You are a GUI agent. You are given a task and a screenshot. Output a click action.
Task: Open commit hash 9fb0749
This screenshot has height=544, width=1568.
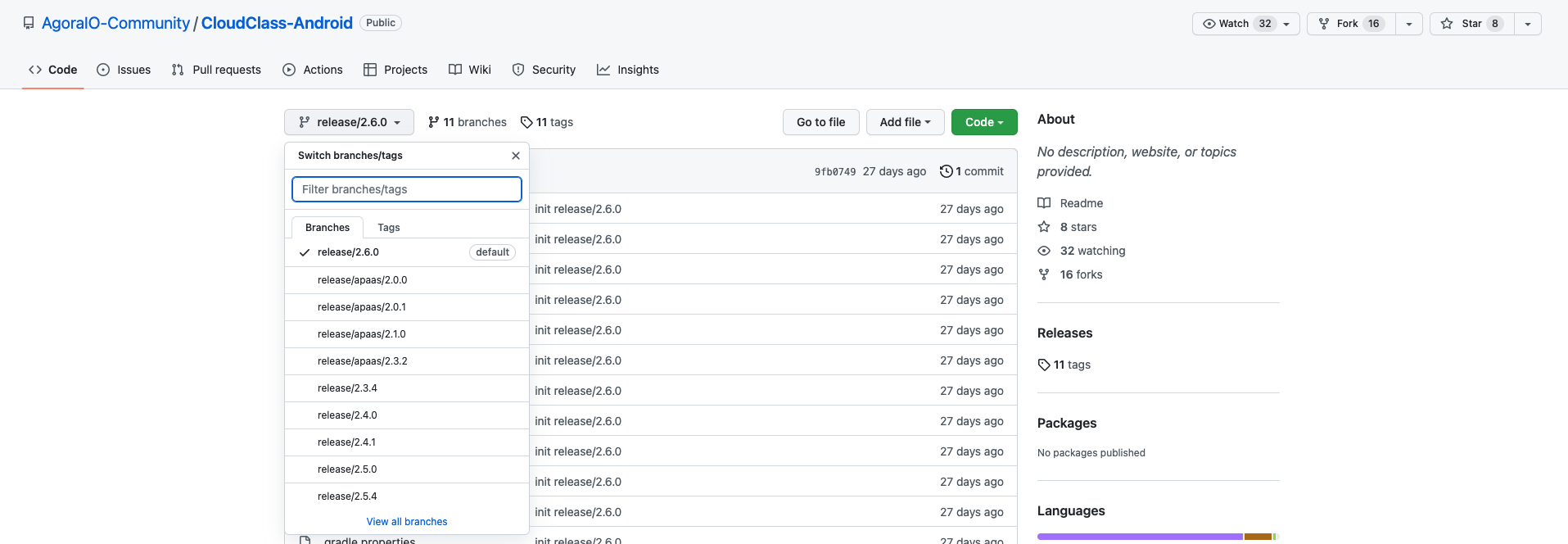[x=835, y=172]
